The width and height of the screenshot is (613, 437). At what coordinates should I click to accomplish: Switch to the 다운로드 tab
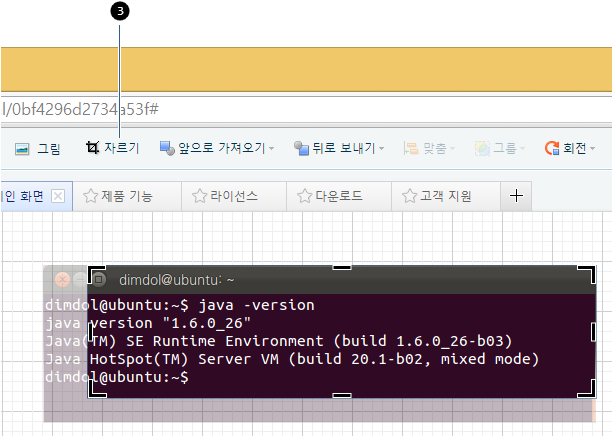(339, 196)
